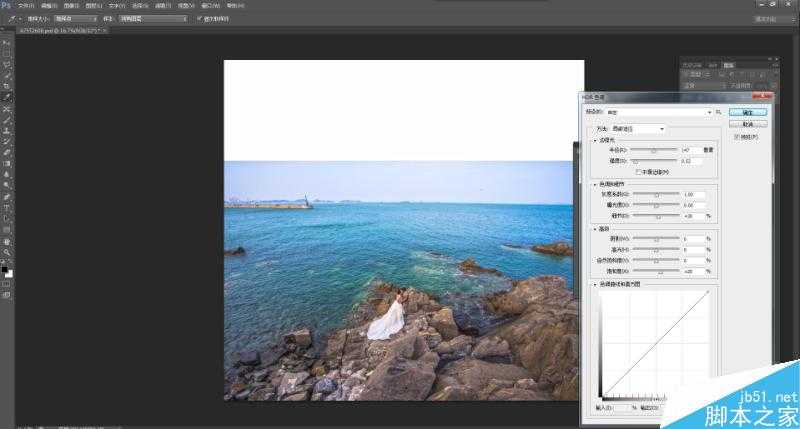Select the Horizontal Type tool
800x429 pixels.
click(x=7, y=207)
